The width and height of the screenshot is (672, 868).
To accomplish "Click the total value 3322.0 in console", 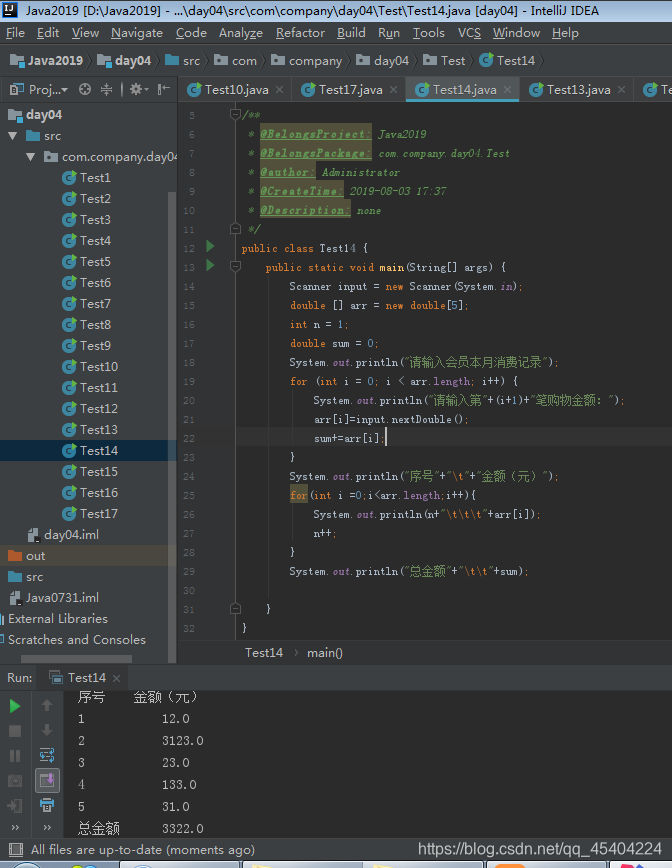I will pyautogui.click(x=183, y=829).
